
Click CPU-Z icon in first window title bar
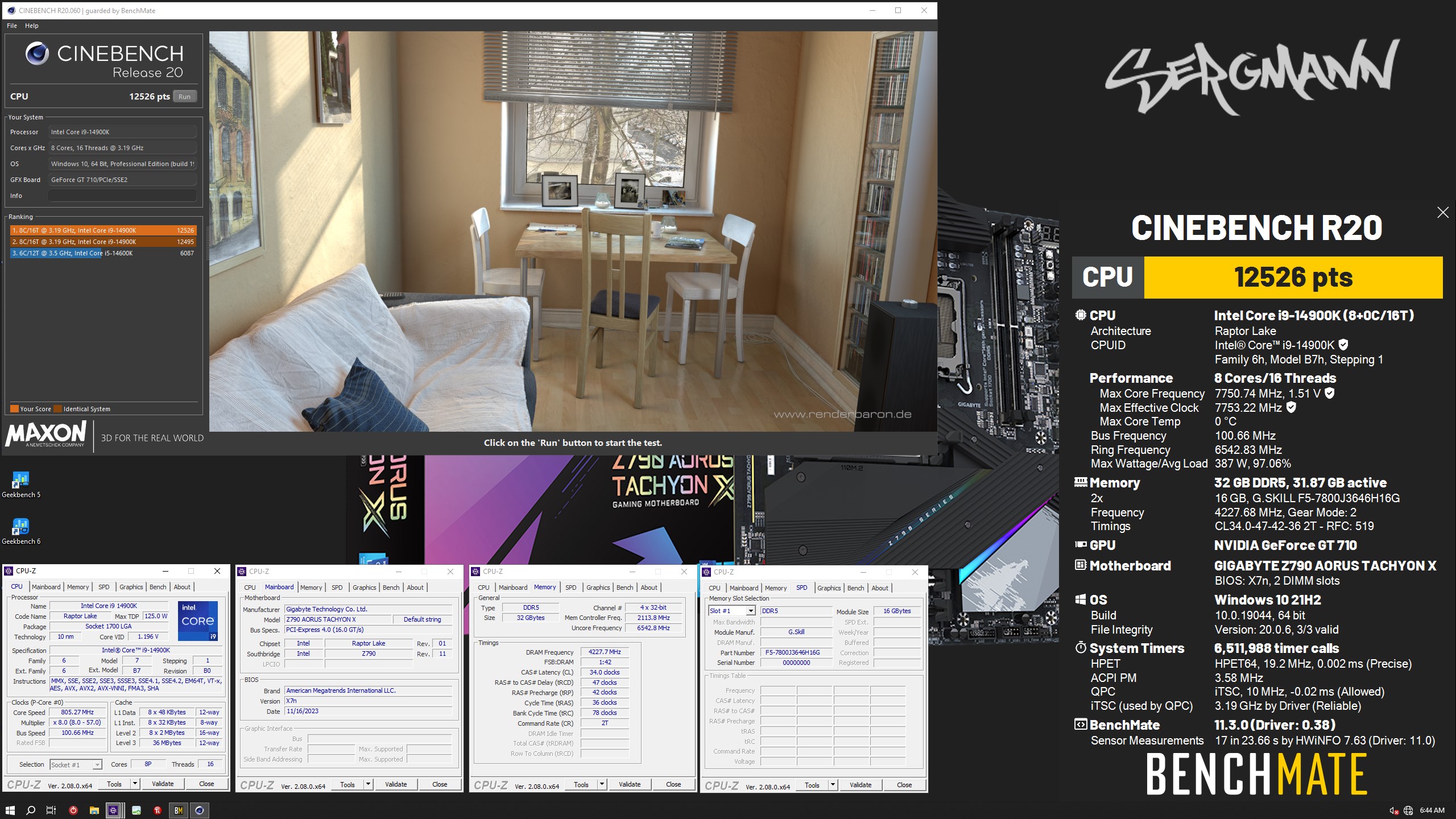(9, 571)
